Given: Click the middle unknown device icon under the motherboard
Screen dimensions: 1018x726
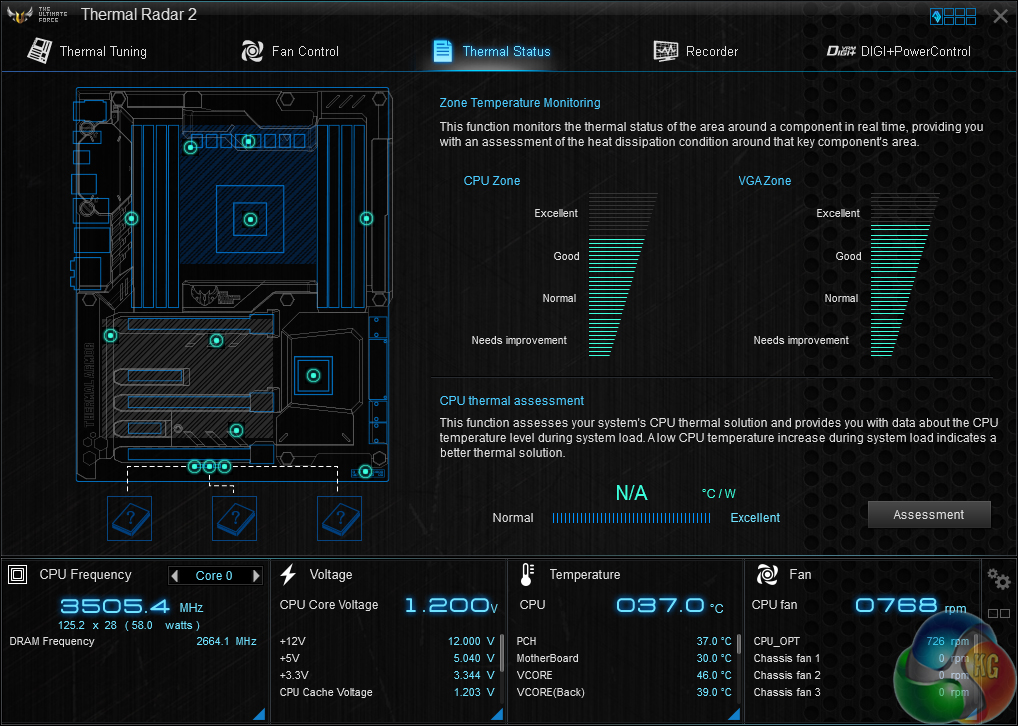Looking at the screenshot, I should [x=234, y=519].
